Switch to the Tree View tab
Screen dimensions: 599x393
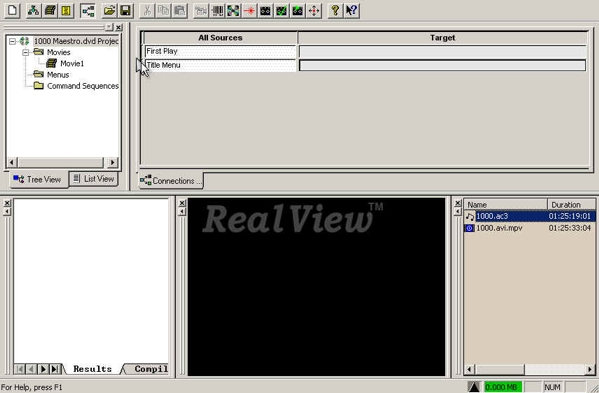[38, 179]
